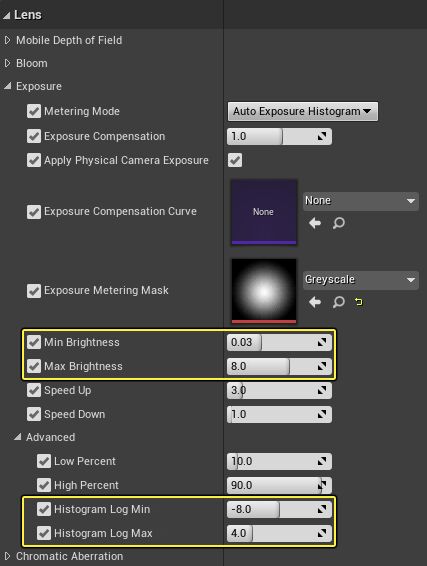Collapse the Exposure section
This screenshot has width=427, height=566.
click(7, 86)
